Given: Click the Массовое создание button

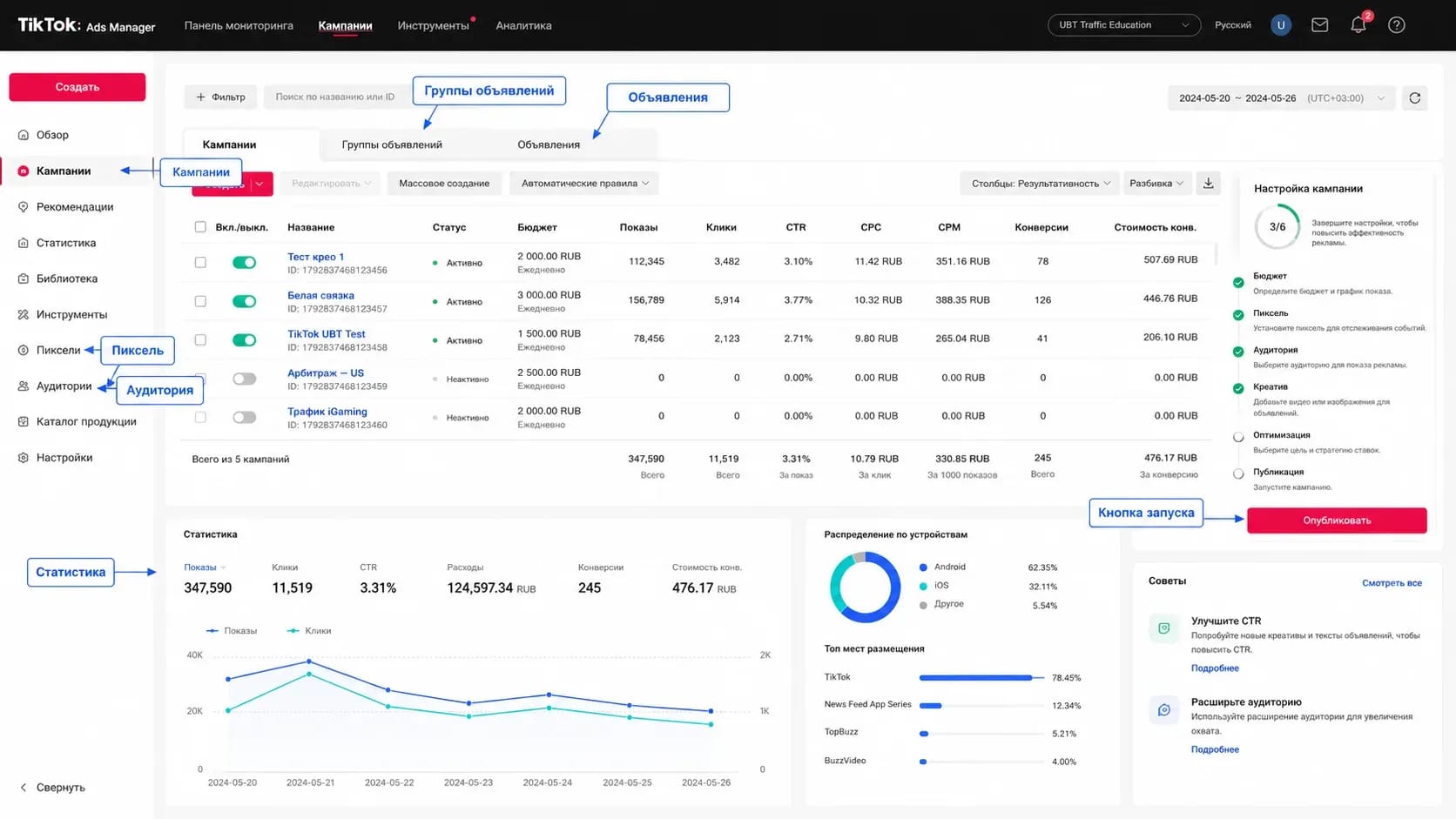Looking at the screenshot, I should (x=444, y=183).
